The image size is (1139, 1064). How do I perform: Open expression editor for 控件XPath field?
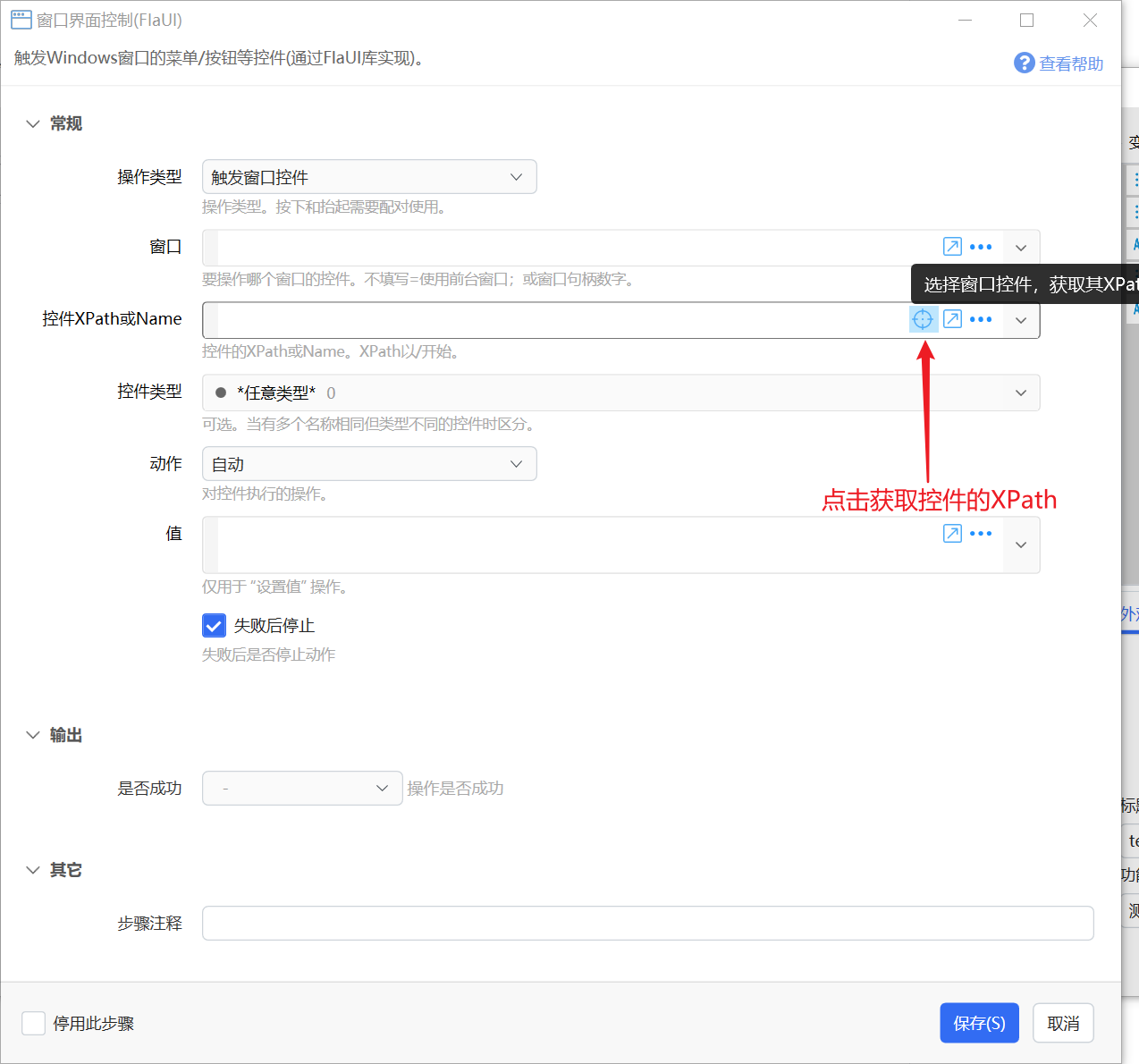[x=952, y=319]
